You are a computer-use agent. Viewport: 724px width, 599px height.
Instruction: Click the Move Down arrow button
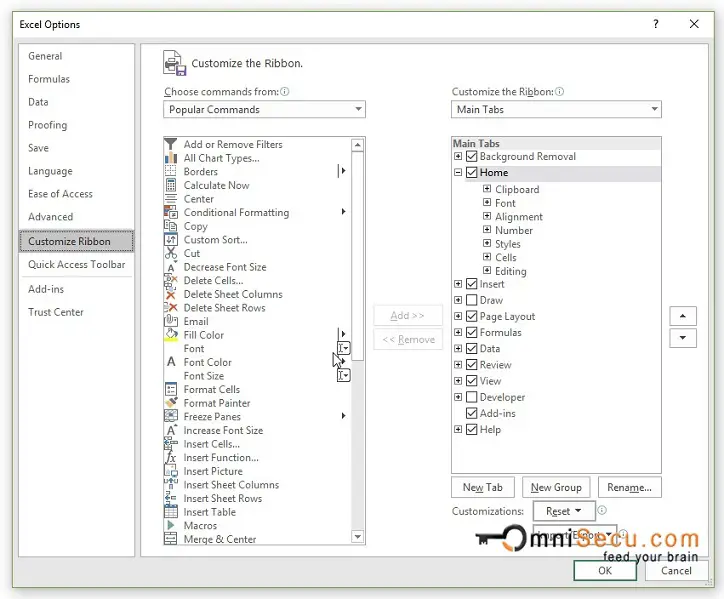click(x=682, y=338)
